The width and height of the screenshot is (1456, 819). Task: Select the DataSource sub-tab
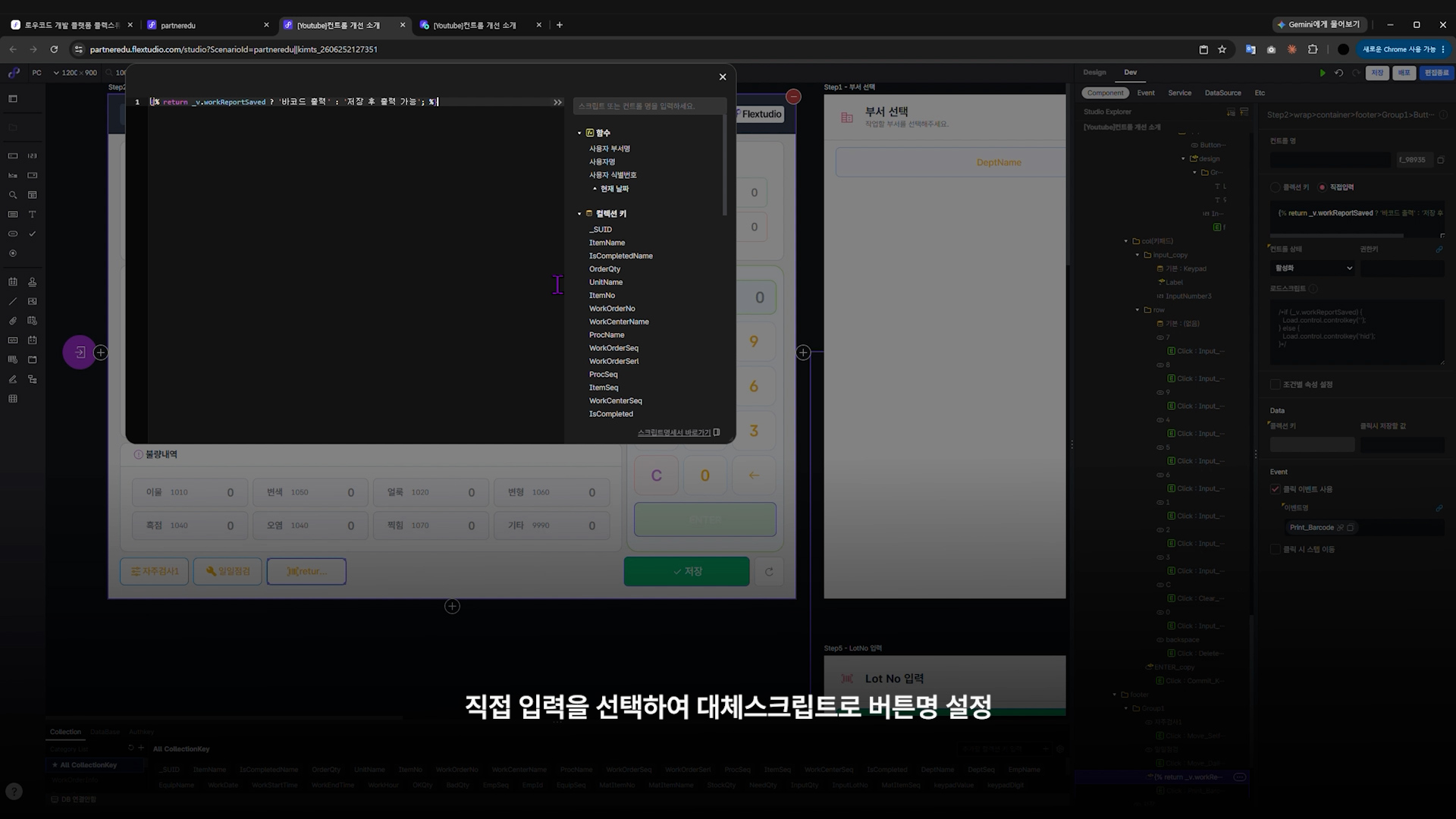tap(1222, 93)
